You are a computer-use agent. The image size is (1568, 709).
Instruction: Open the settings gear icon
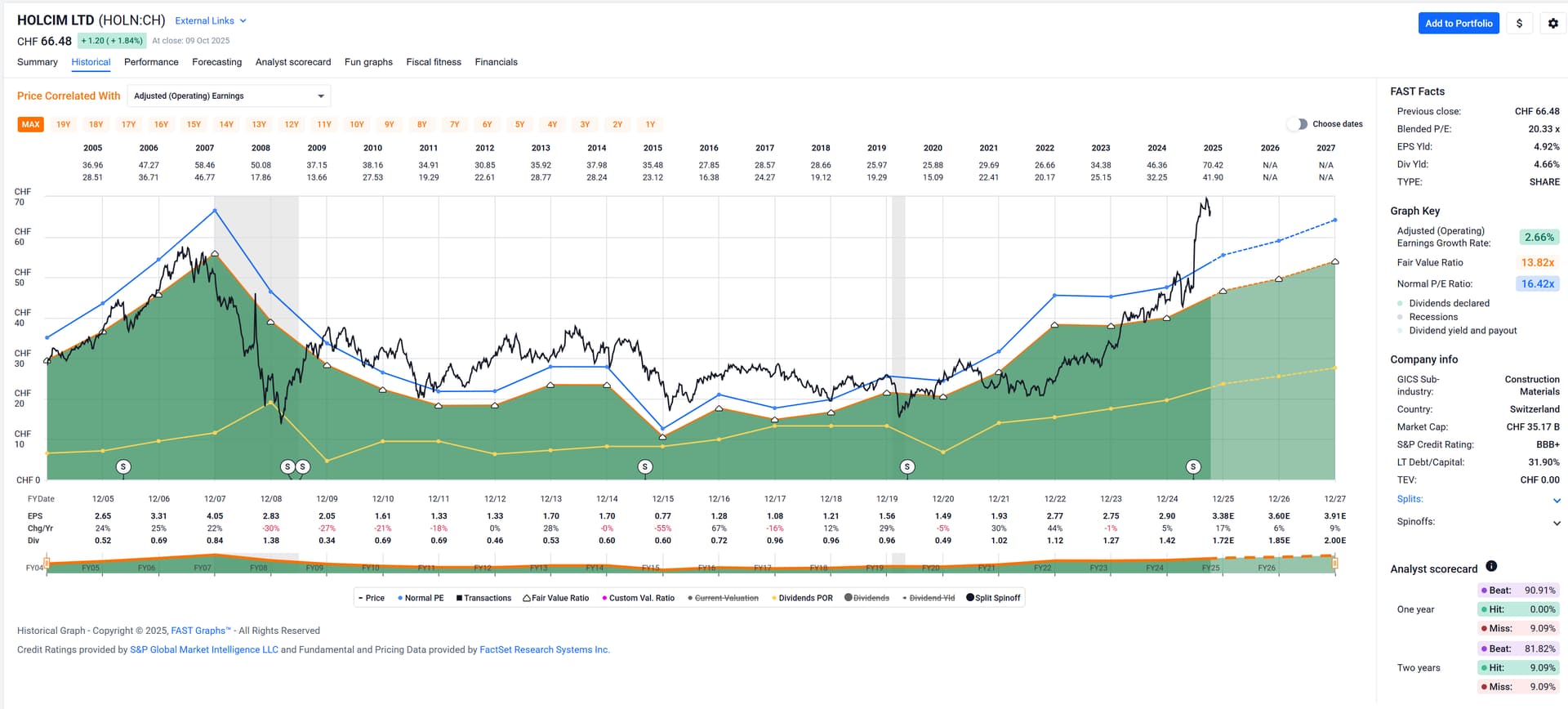click(1552, 24)
